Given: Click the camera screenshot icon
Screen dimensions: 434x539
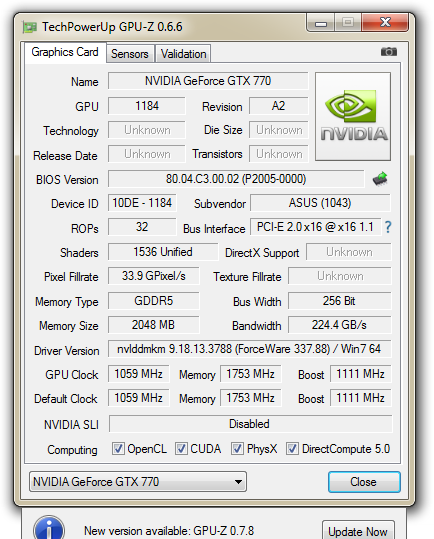Looking at the screenshot, I should 389,52.
